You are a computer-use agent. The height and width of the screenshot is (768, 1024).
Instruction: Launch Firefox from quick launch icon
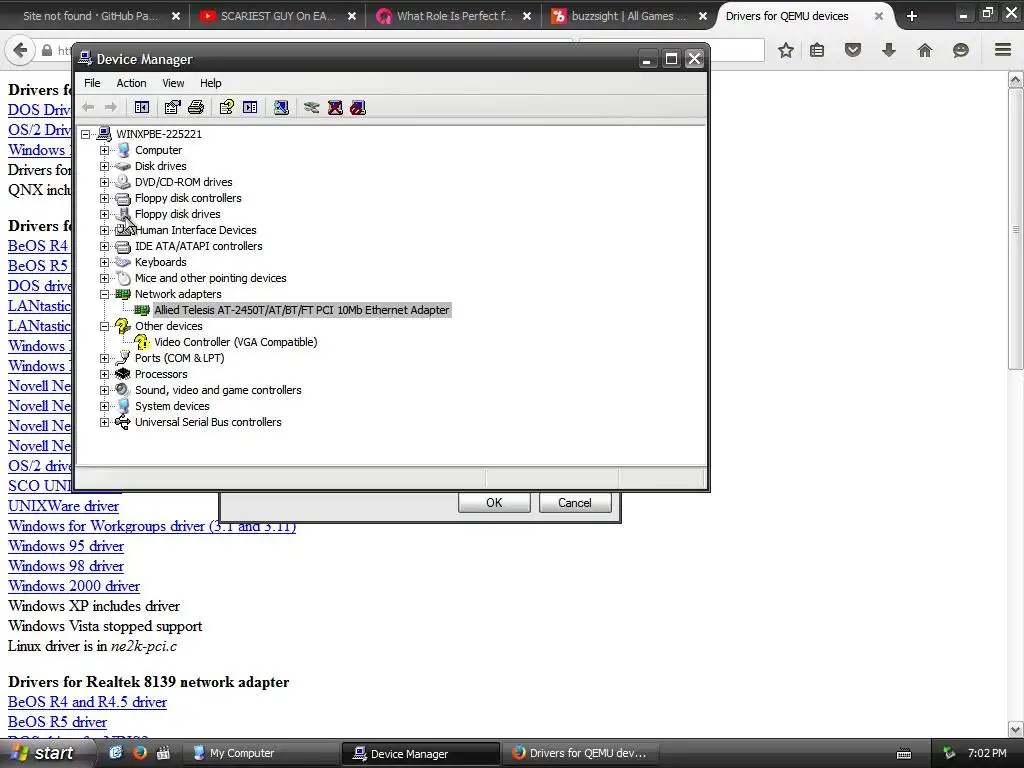pos(140,753)
